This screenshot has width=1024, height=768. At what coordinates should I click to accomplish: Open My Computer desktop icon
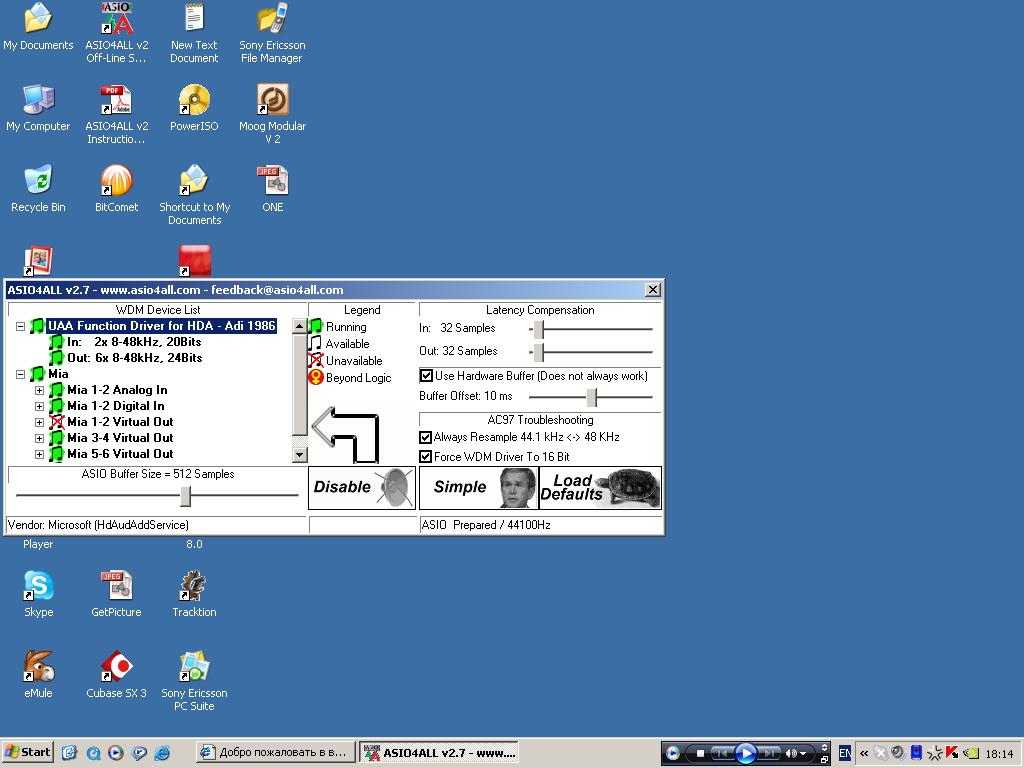(x=38, y=108)
